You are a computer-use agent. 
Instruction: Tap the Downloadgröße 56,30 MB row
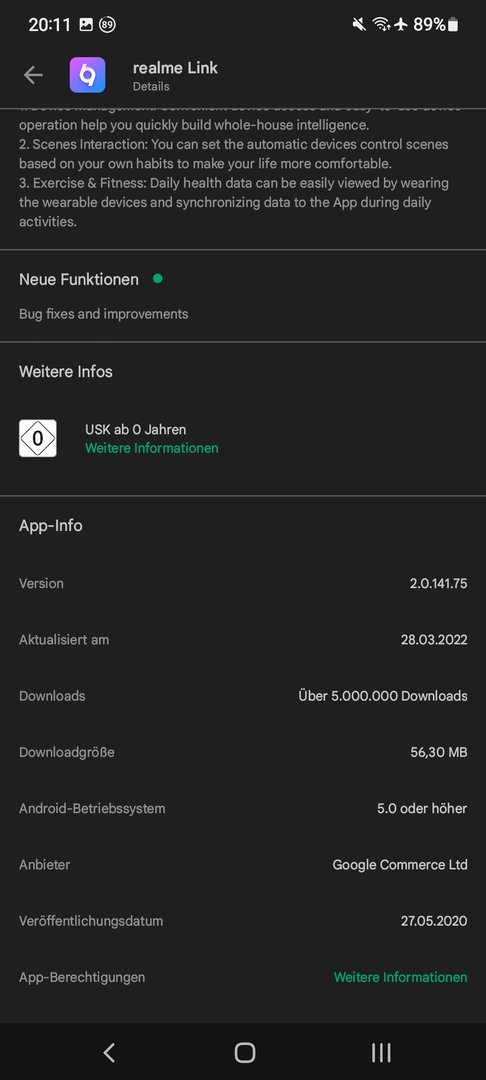[x=243, y=752]
